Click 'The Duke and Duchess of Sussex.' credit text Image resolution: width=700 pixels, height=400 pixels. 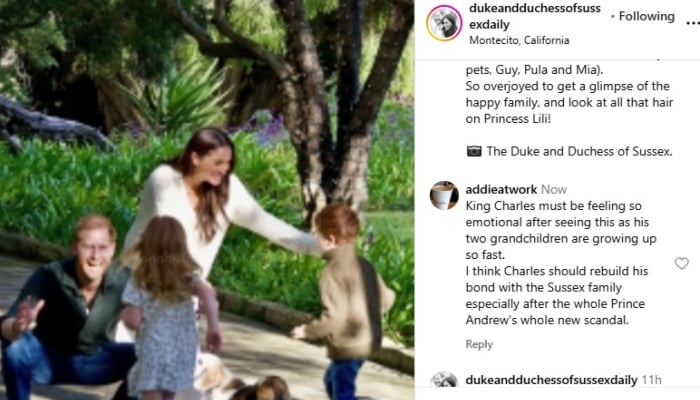[579, 151]
